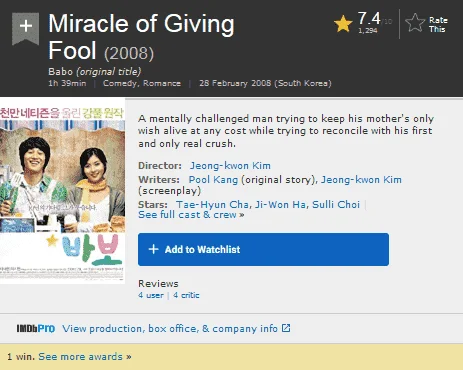Click the empty Rate This star
Screen dimensions: 463x370
(415, 23)
